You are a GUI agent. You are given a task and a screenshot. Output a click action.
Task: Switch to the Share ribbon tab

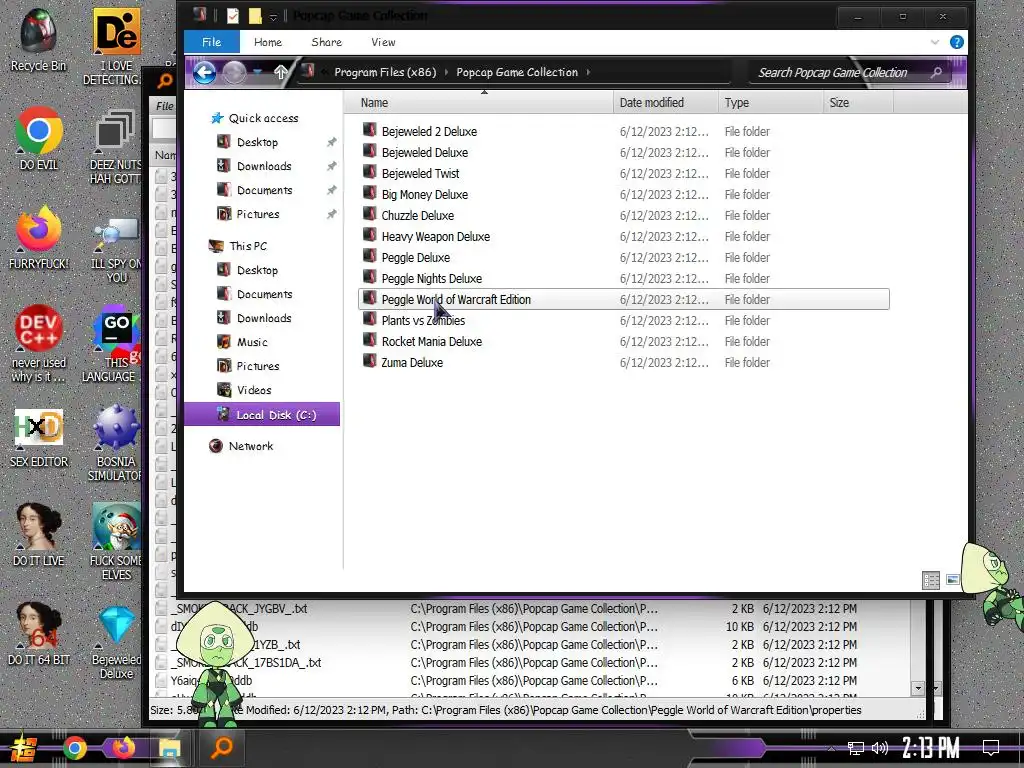[x=327, y=42]
